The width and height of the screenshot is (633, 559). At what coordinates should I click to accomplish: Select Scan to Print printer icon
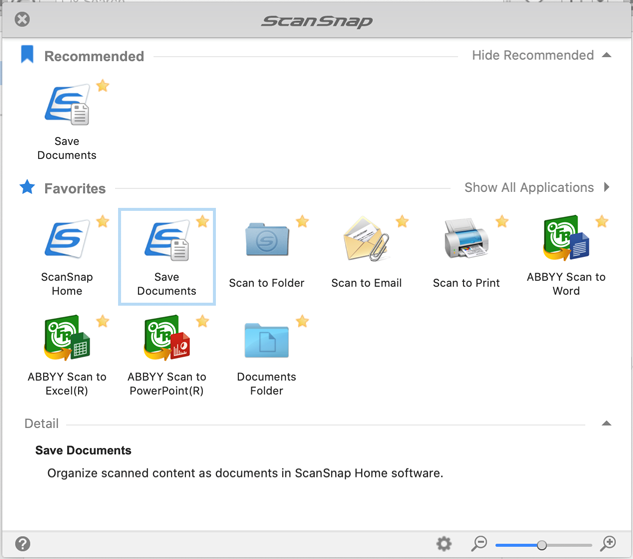pos(466,238)
